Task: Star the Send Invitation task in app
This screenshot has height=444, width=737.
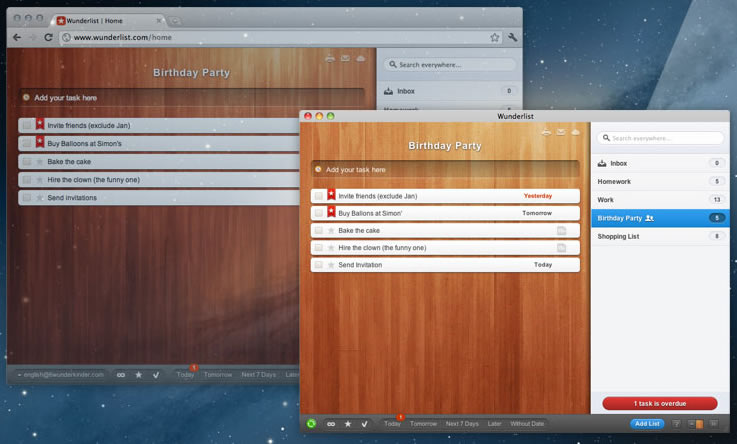Action: click(331, 265)
